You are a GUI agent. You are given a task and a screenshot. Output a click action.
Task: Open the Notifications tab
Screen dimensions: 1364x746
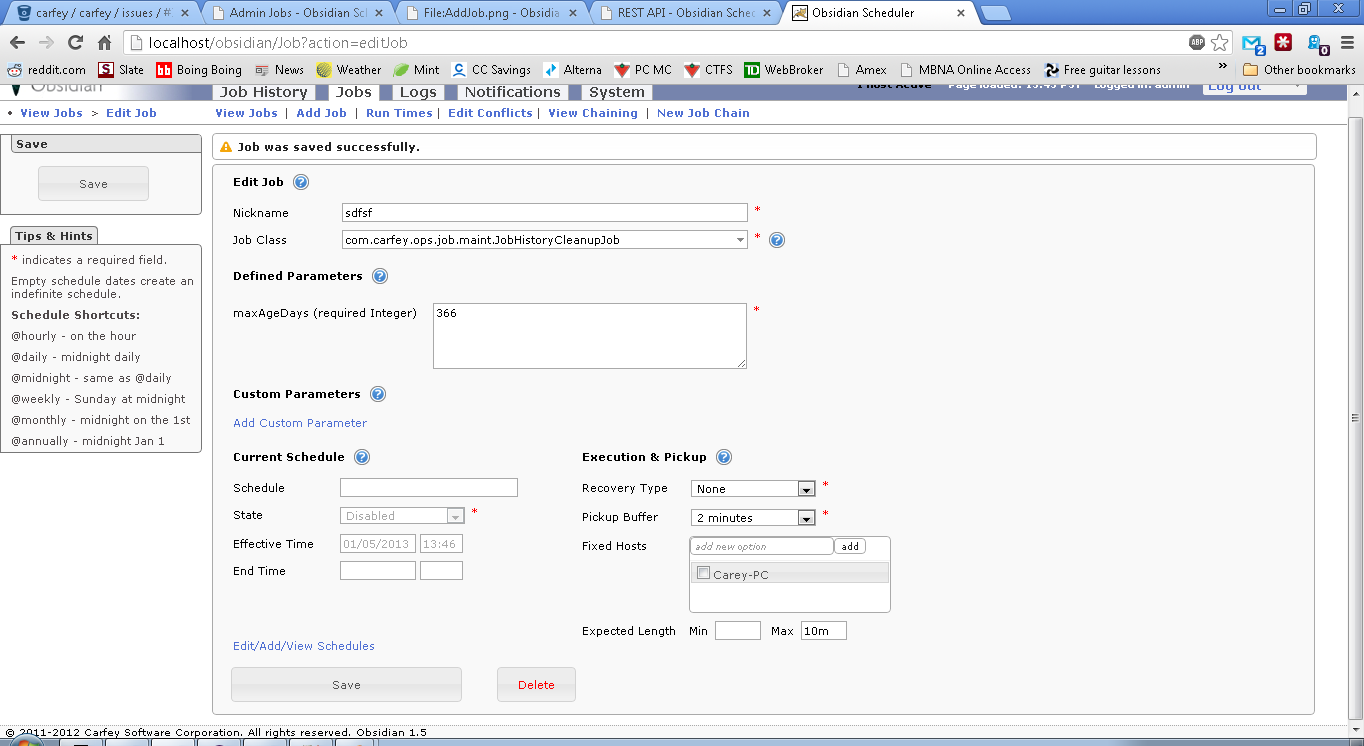click(512, 92)
